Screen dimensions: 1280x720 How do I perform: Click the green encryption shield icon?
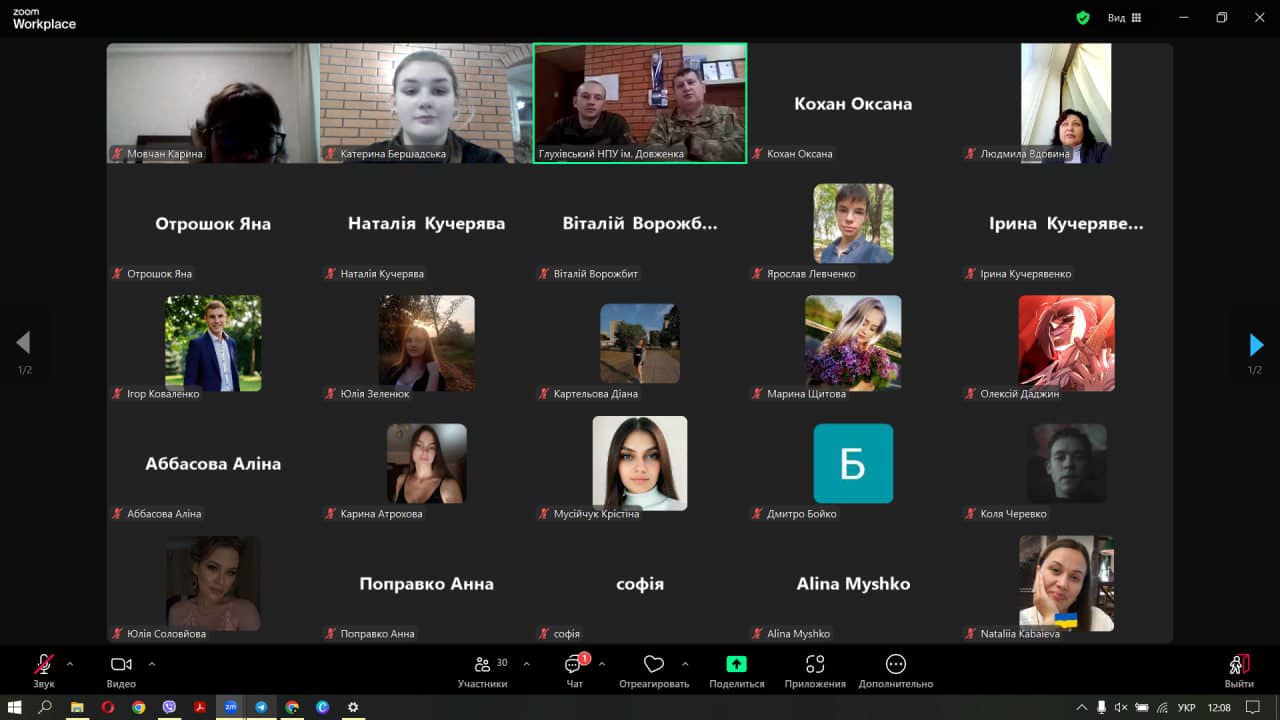tap(1083, 18)
